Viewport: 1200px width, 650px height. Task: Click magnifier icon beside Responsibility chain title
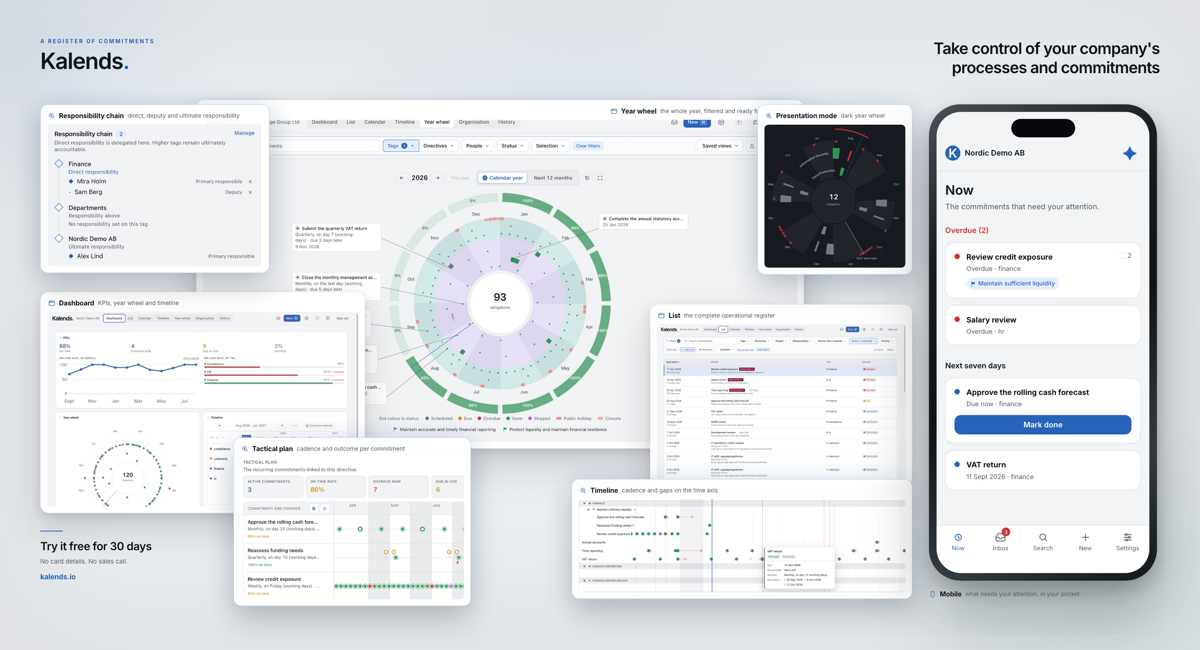(52, 116)
